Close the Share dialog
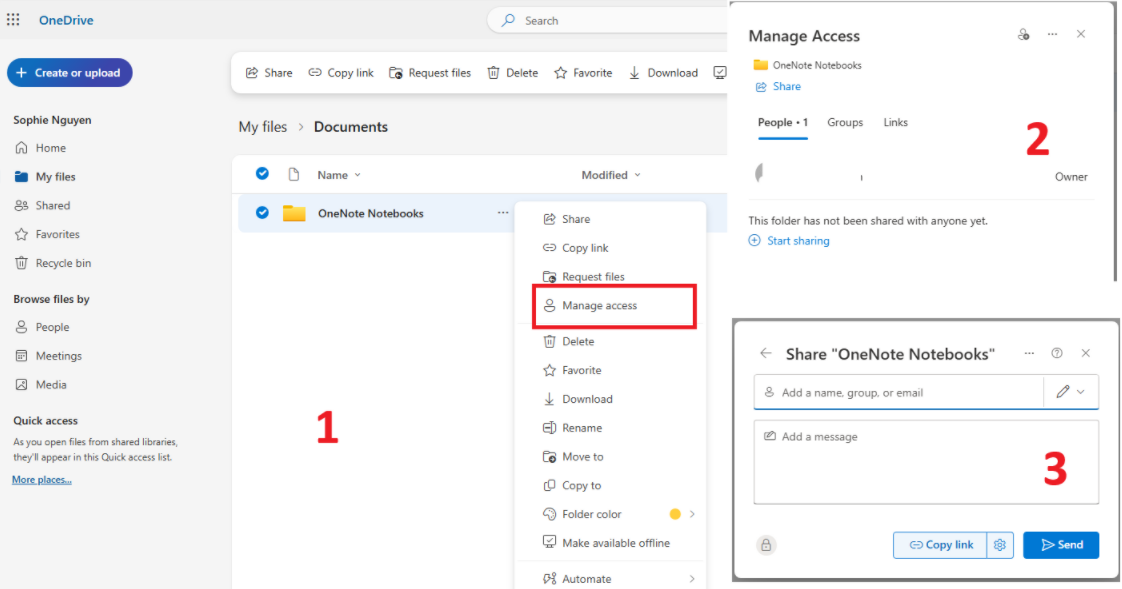1122x589 pixels. pos(1086,353)
